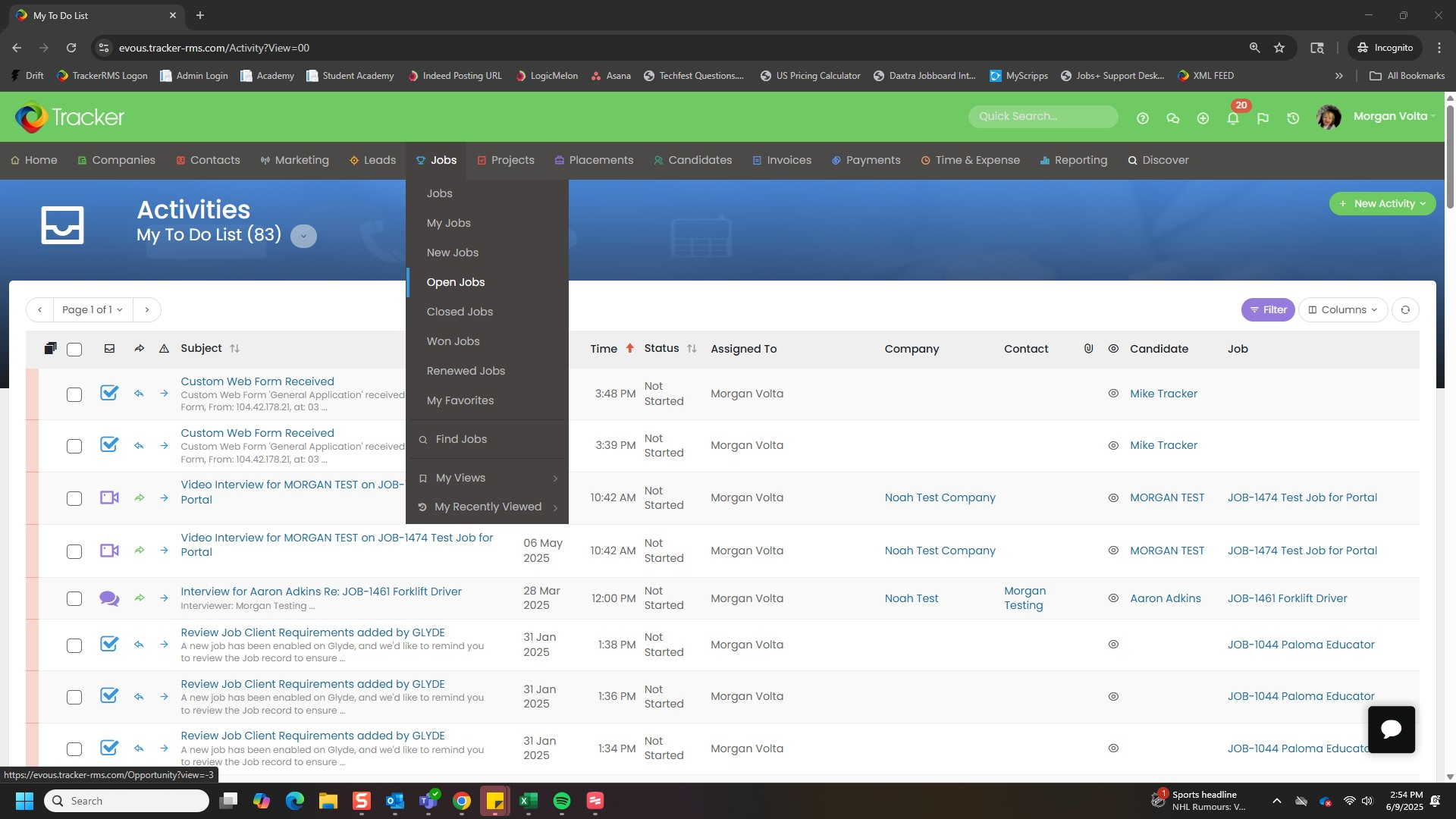Open the Candidates navigation tab
This screenshot has height=819, width=1456.
(x=692, y=160)
